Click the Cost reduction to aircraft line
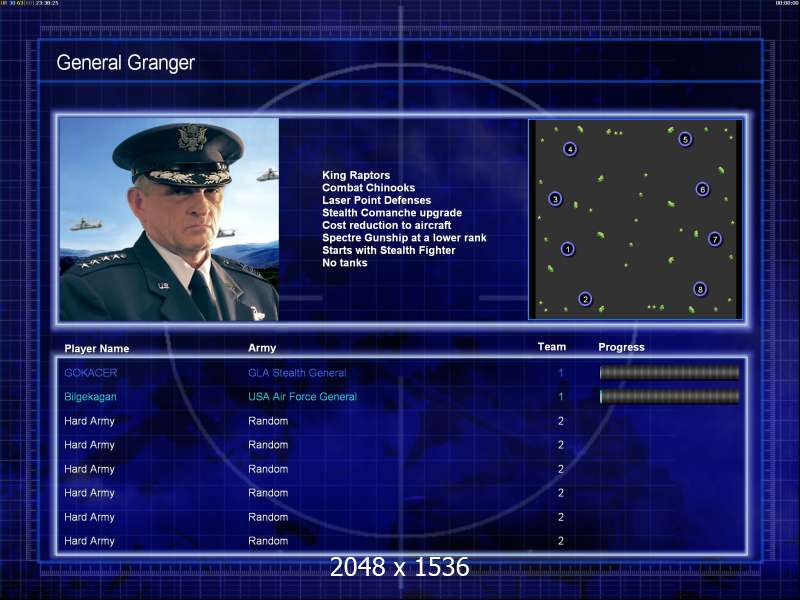800x600 pixels. coord(387,225)
